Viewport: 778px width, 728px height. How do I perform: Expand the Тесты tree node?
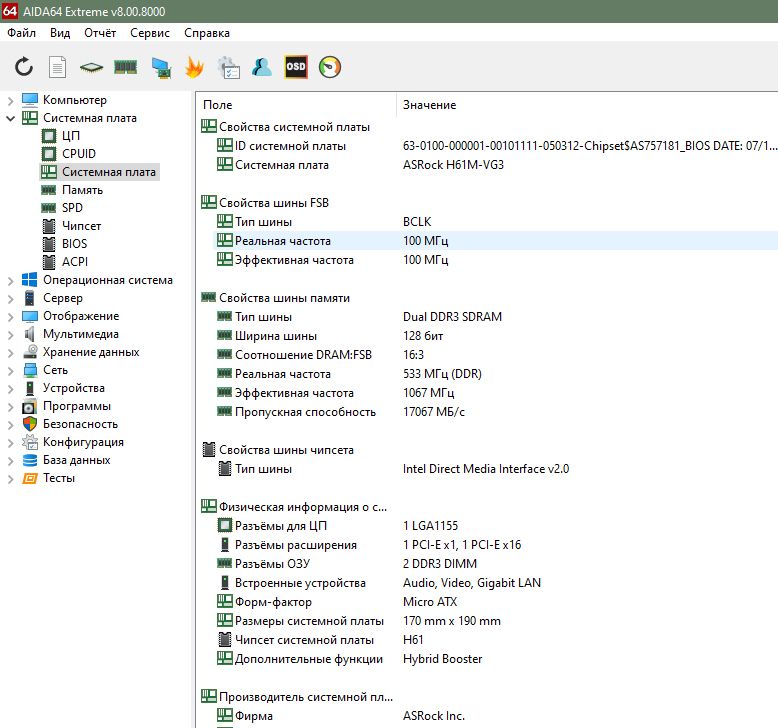10,479
